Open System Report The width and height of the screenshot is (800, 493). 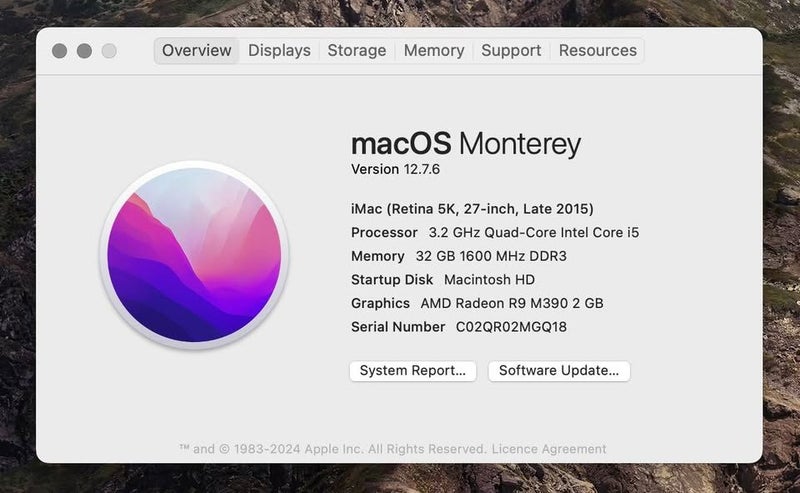click(413, 371)
